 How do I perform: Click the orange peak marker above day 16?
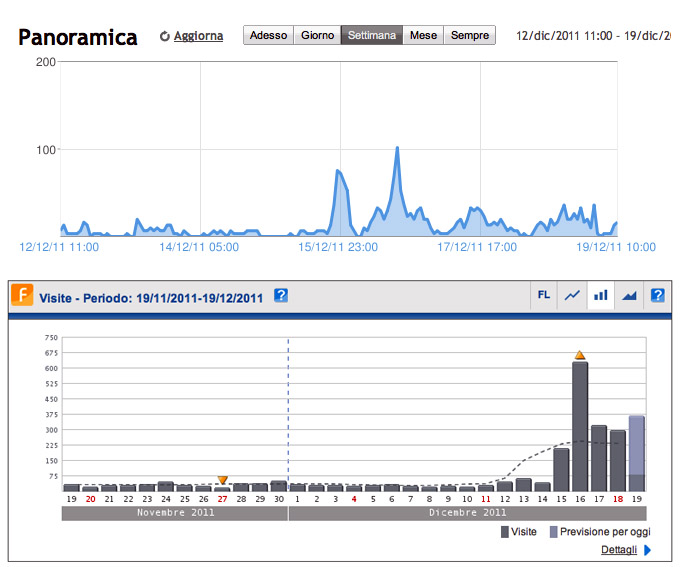pyautogui.click(x=580, y=355)
